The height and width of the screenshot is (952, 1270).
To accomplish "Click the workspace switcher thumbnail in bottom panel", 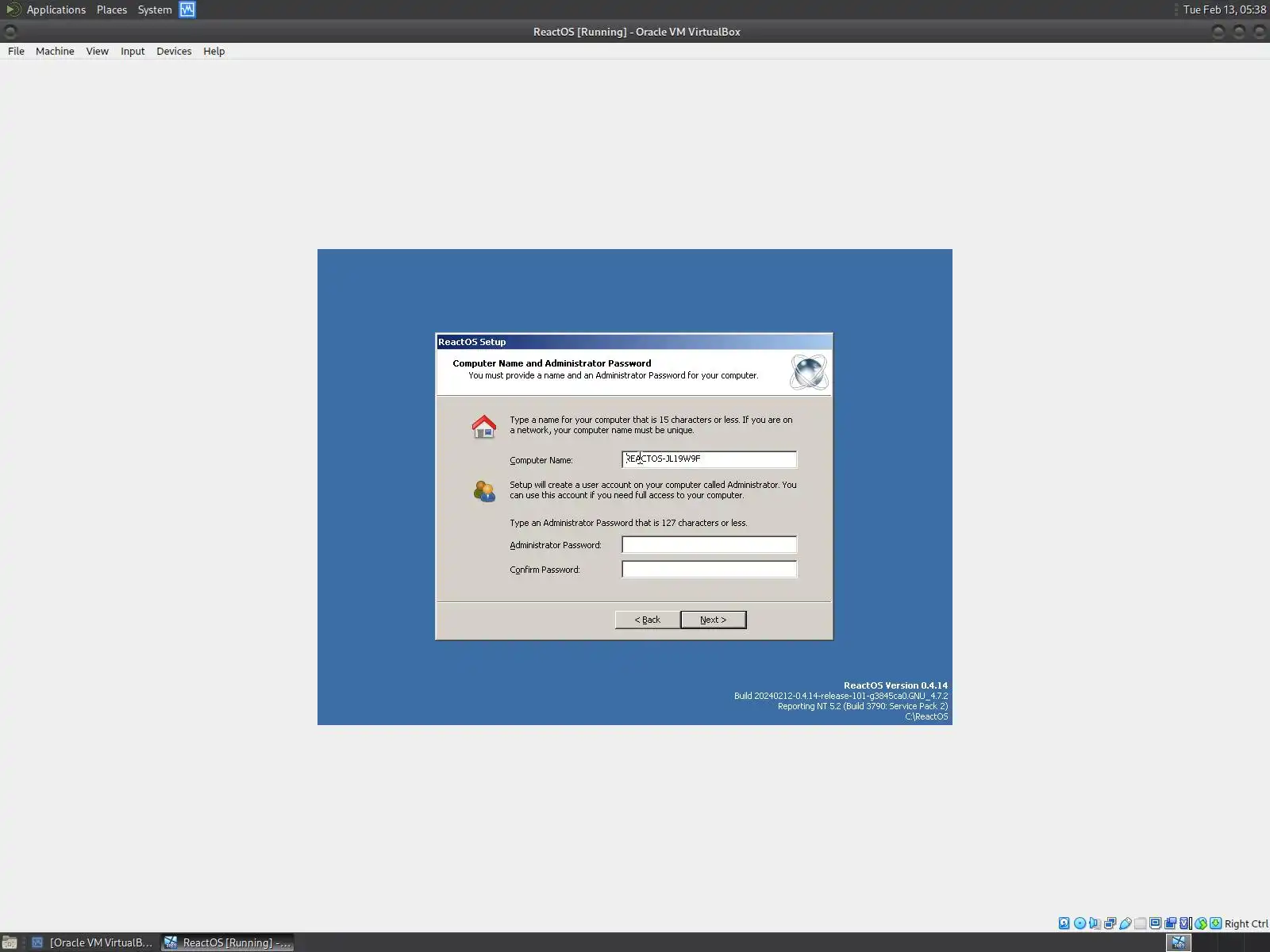I will click(1179, 942).
